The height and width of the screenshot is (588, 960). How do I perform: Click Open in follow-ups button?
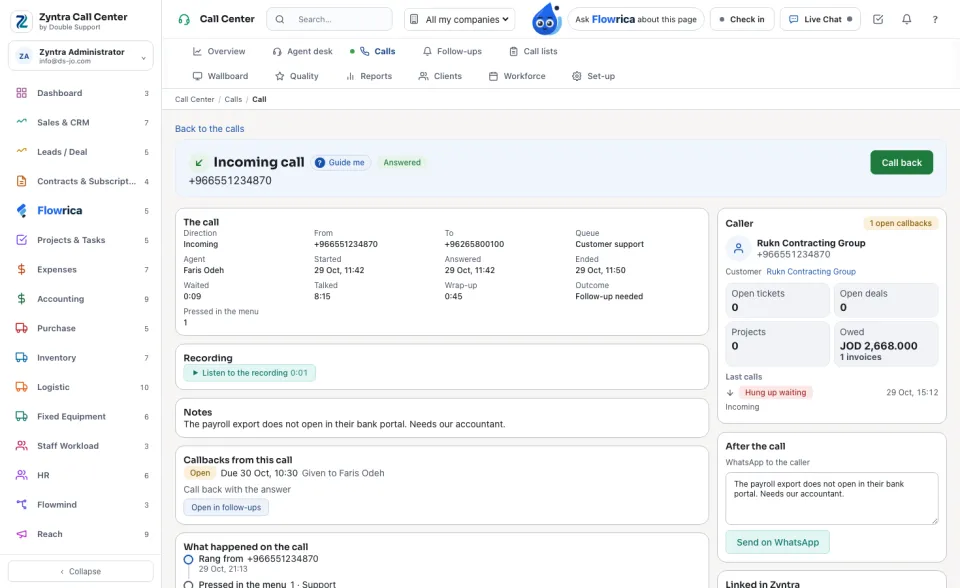coord(226,507)
